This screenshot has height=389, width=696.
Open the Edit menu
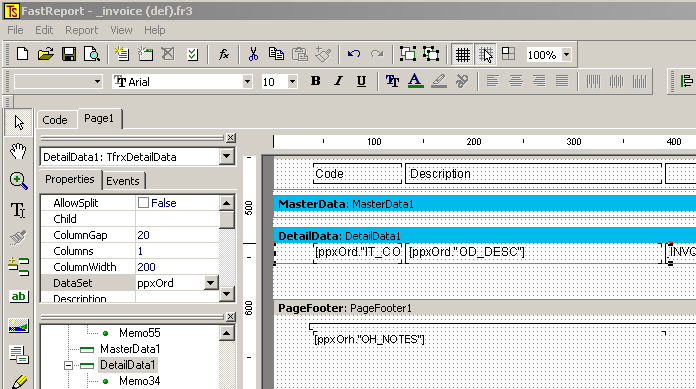pos(44,30)
